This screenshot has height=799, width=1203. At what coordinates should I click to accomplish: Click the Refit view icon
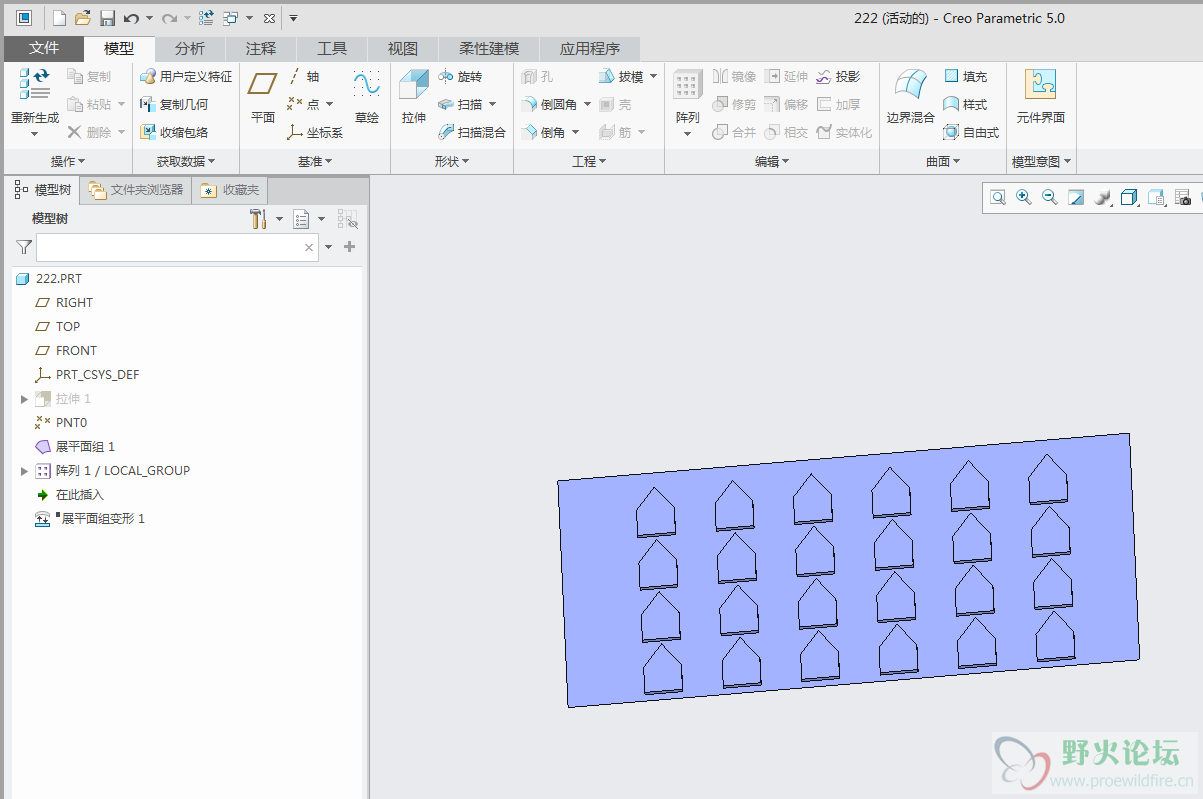coord(997,197)
